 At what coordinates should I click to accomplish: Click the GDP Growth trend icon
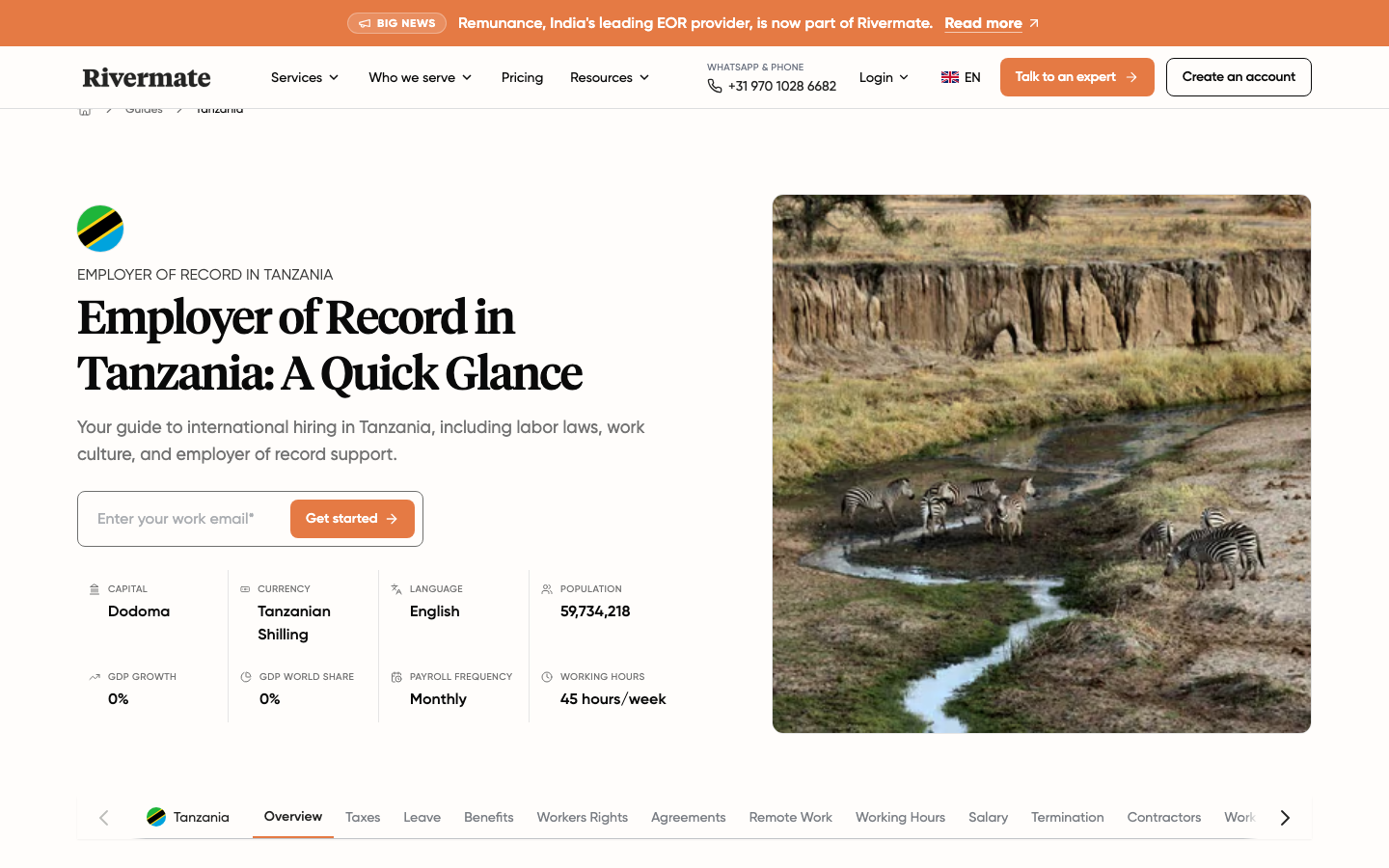click(x=95, y=677)
